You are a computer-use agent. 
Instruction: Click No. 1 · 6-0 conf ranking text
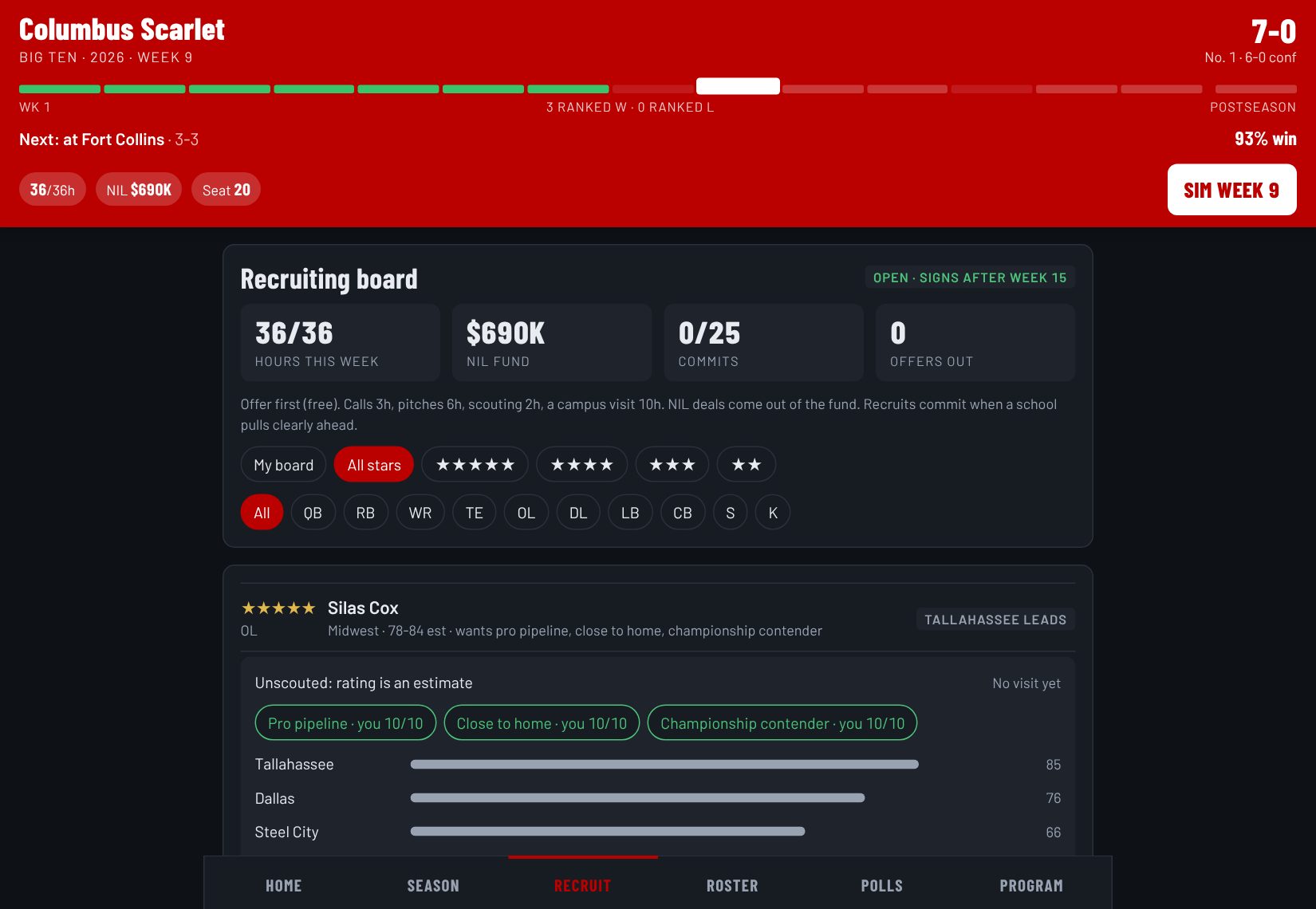click(x=1251, y=57)
